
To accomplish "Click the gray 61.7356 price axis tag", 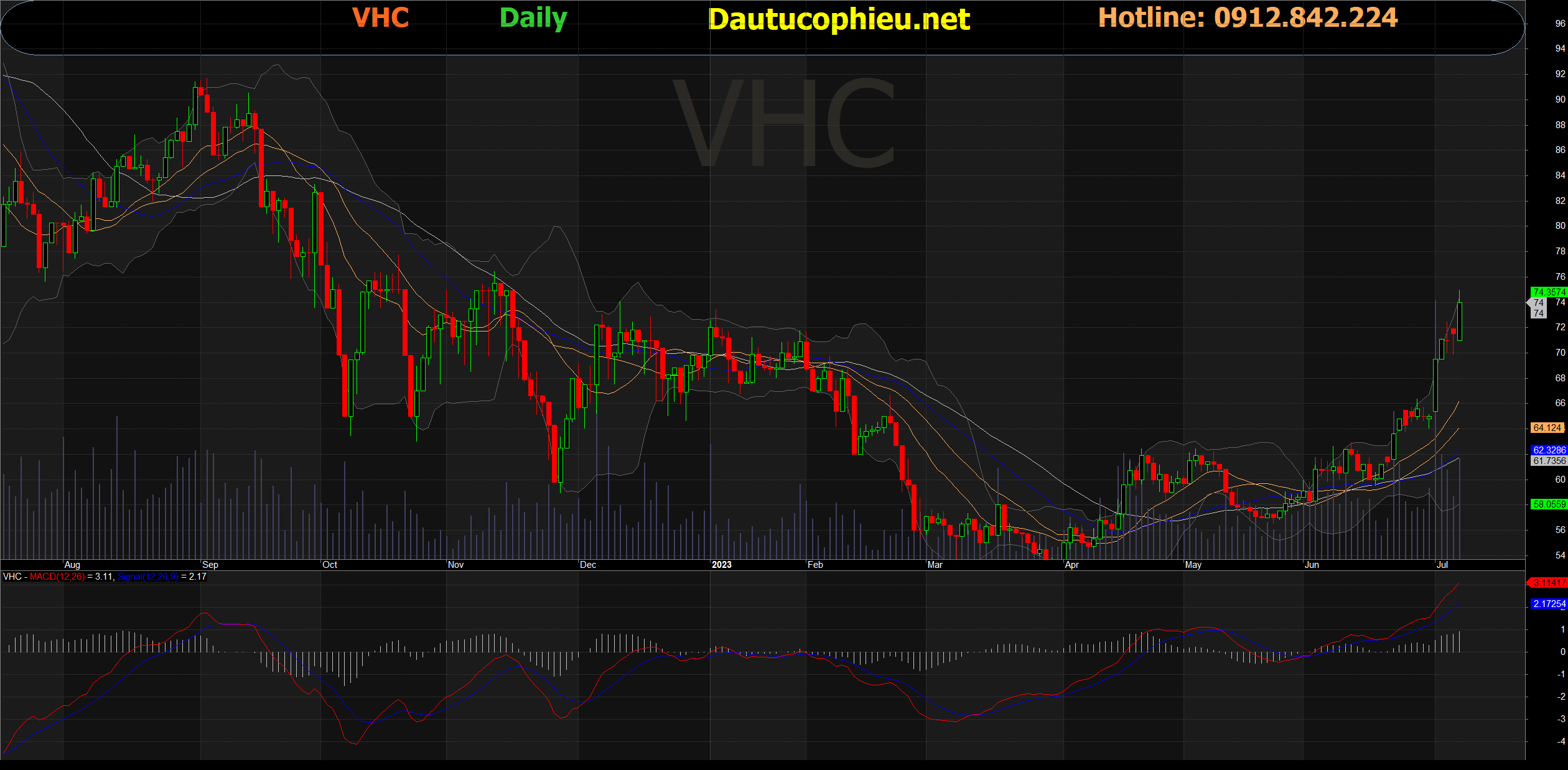I will point(1549,461).
